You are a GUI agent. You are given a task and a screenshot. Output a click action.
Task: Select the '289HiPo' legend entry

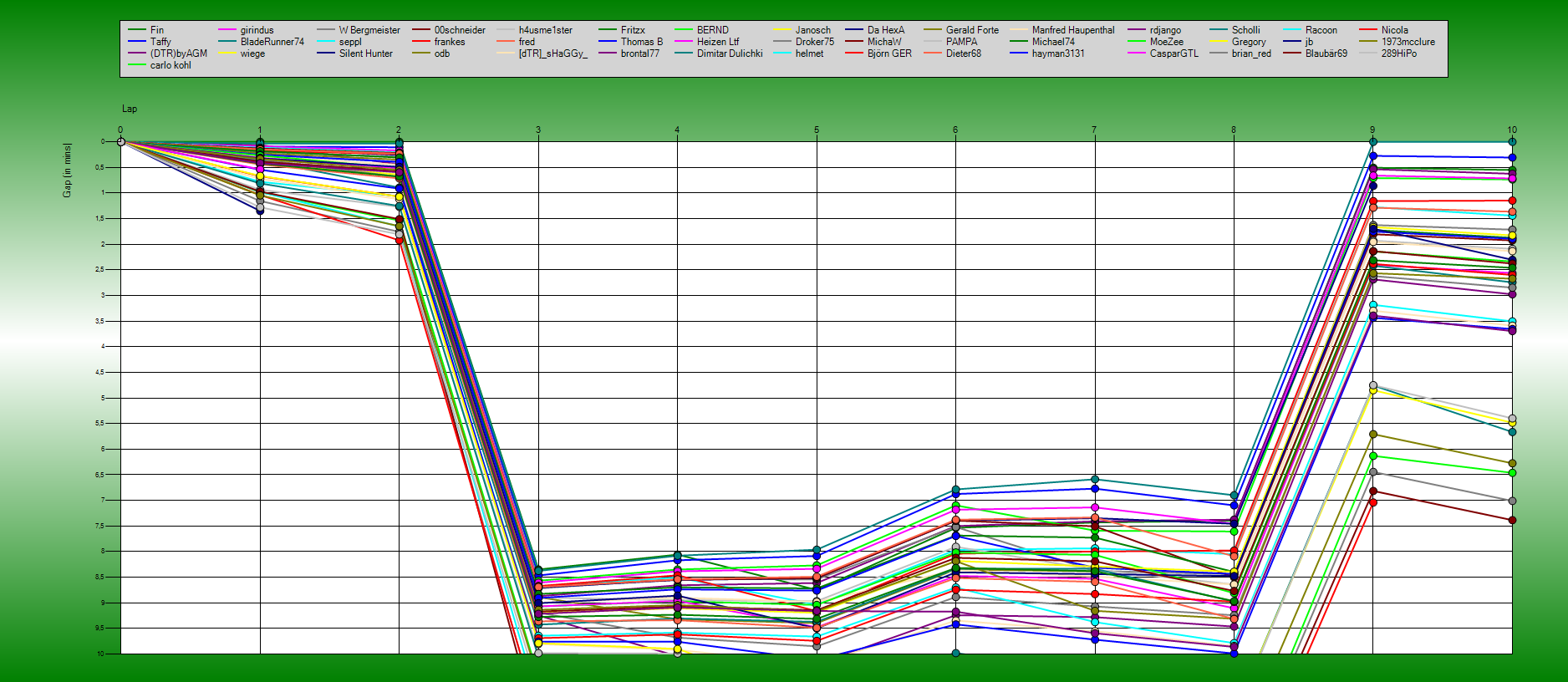pos(1399,53)
